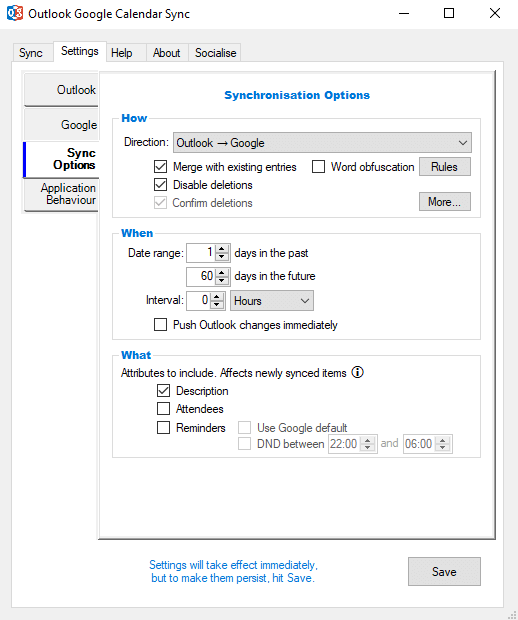518x620 pixels.
Task: Check the Reminders attribute checkbox
Action: pyautogui.click(x=163, y=427)
